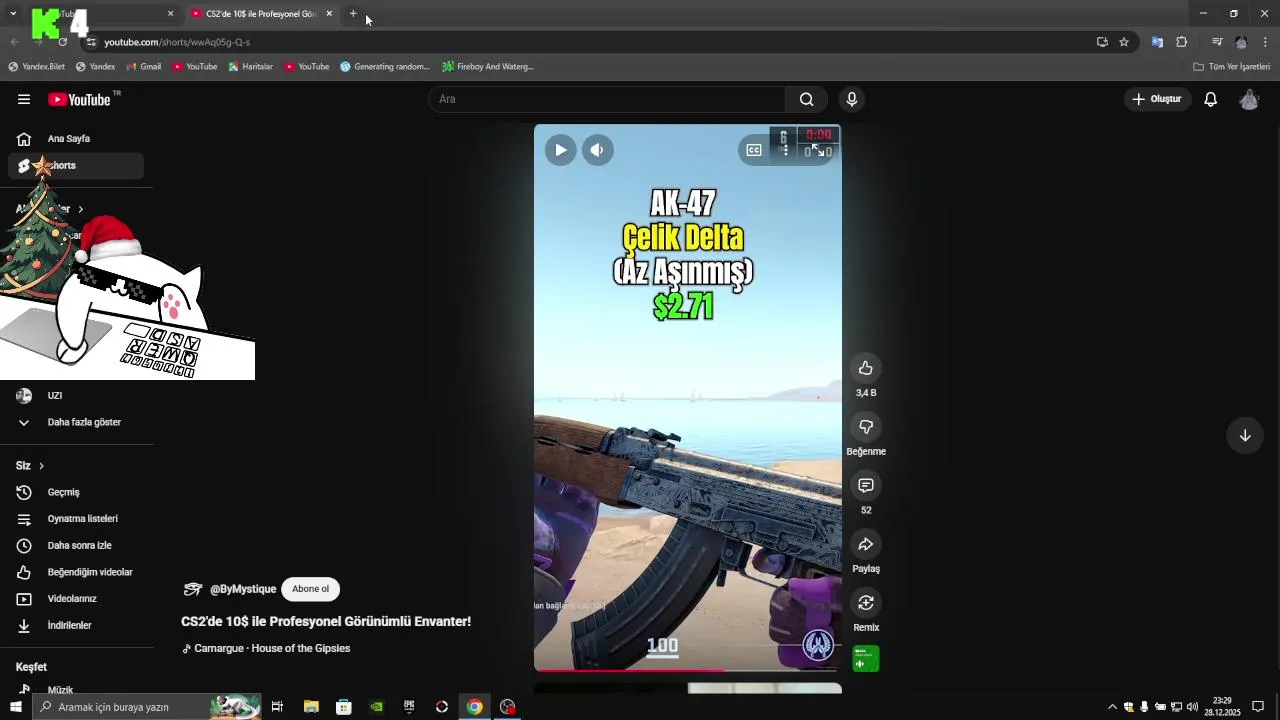This screenshot has width=1280, height=720.
Task: Go to Ana Sayfa in sidebar
Action: click(x=76, y=139)
